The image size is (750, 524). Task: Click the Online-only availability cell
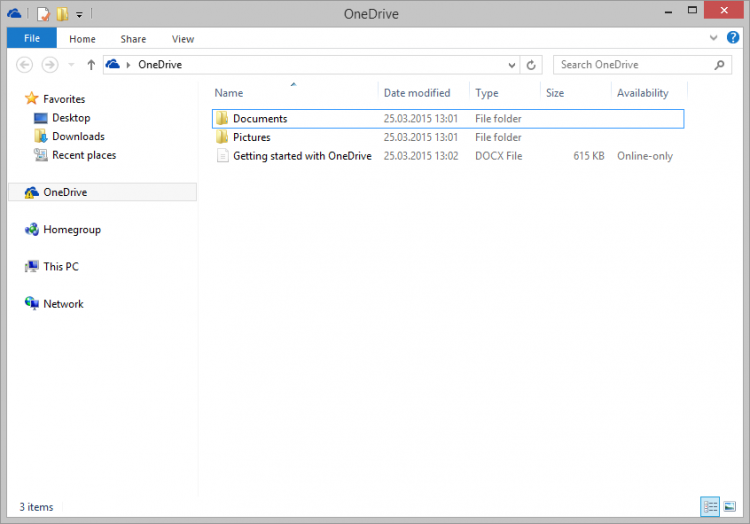[x=644, y=156]
